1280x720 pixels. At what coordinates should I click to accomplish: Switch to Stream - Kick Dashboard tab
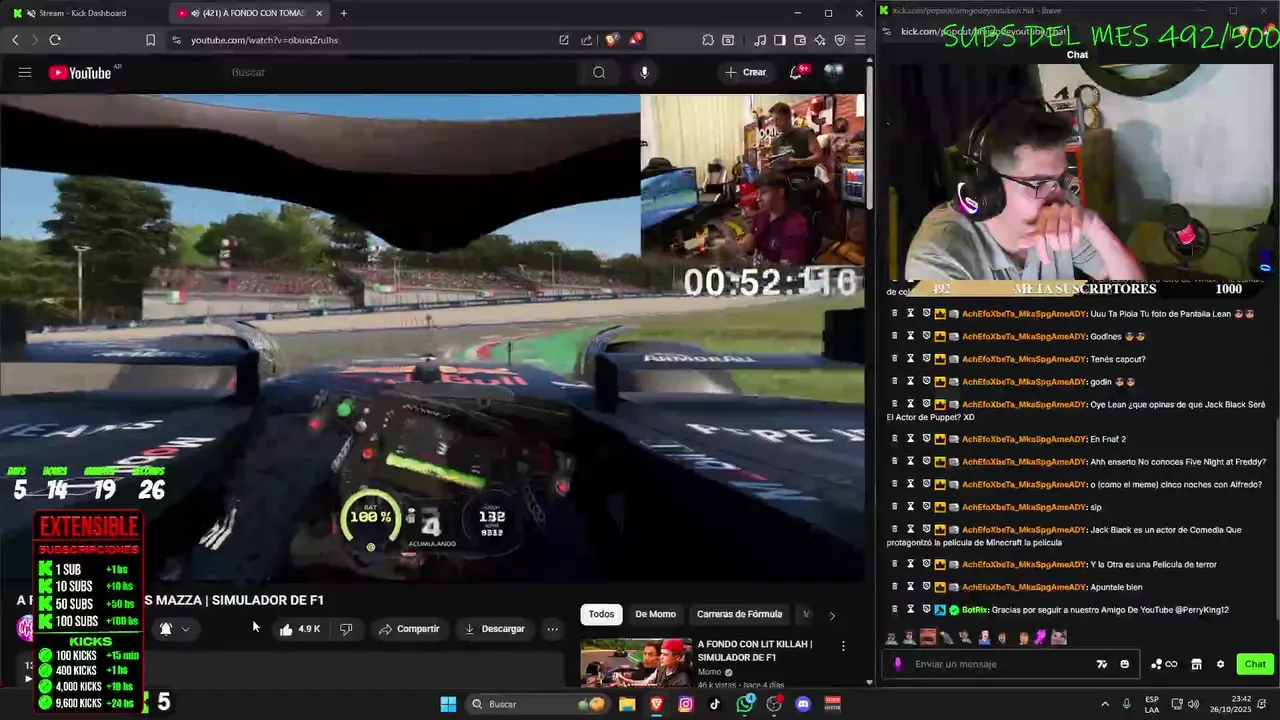click(82, 13)
